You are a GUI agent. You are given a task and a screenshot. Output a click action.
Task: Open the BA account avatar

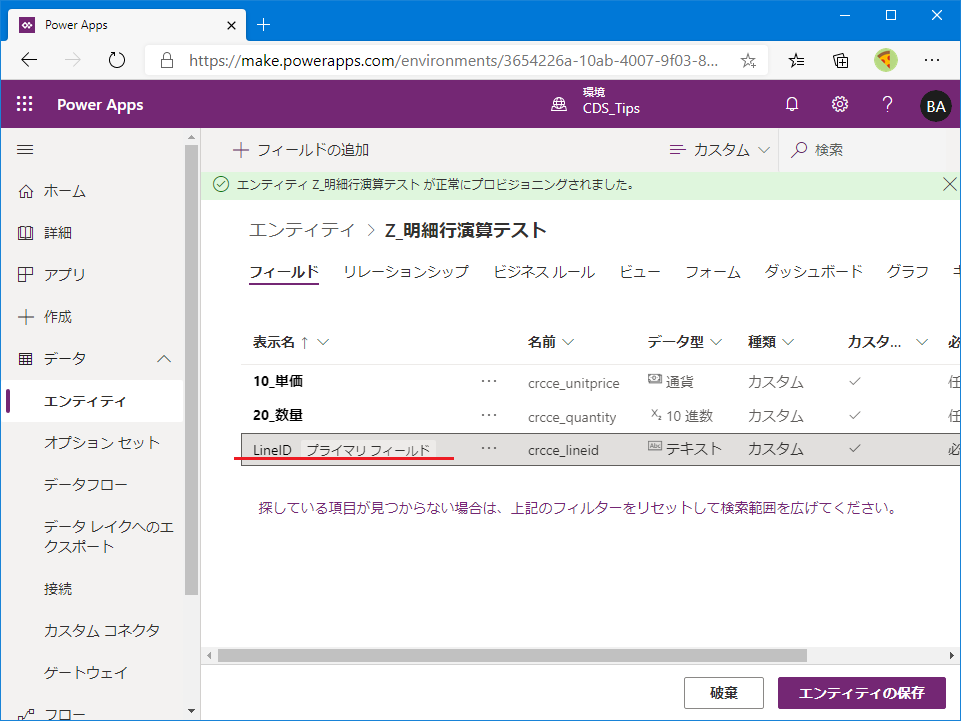coord(935,106)
